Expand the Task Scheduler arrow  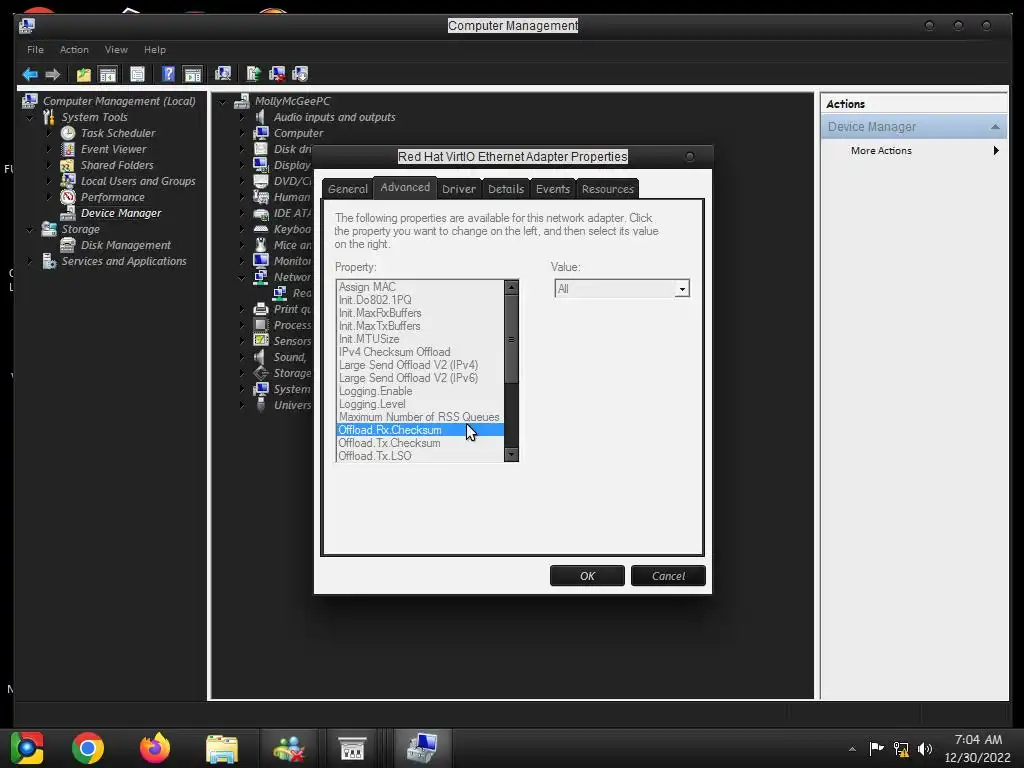[49, 133]
